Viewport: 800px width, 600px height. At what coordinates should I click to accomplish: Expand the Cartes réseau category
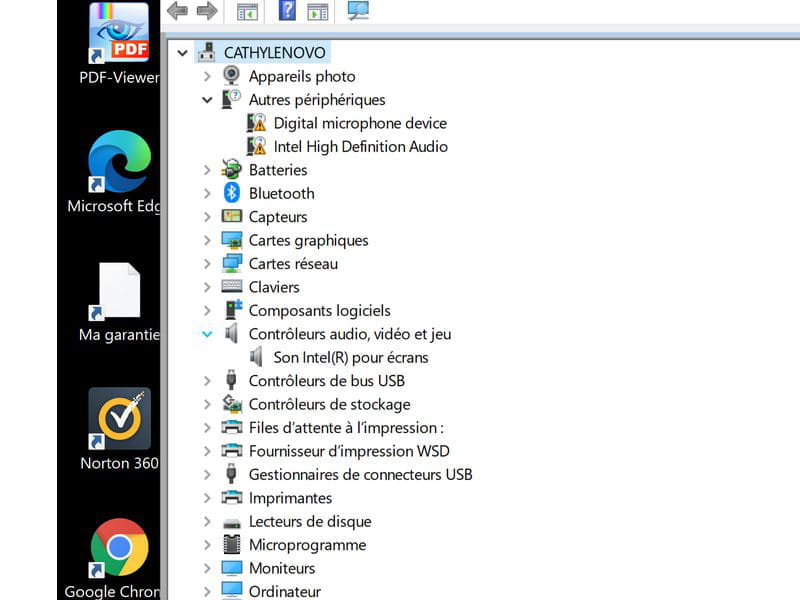207,264
